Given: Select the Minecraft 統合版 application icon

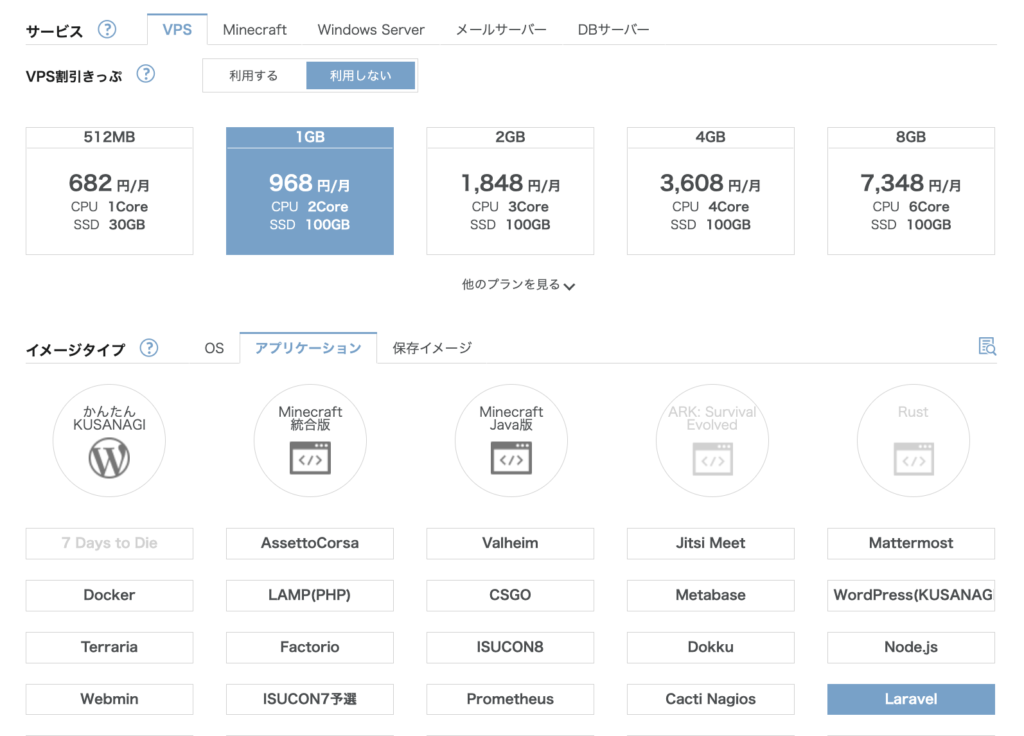Looking at the screenshot, I should tap(310, 440).
